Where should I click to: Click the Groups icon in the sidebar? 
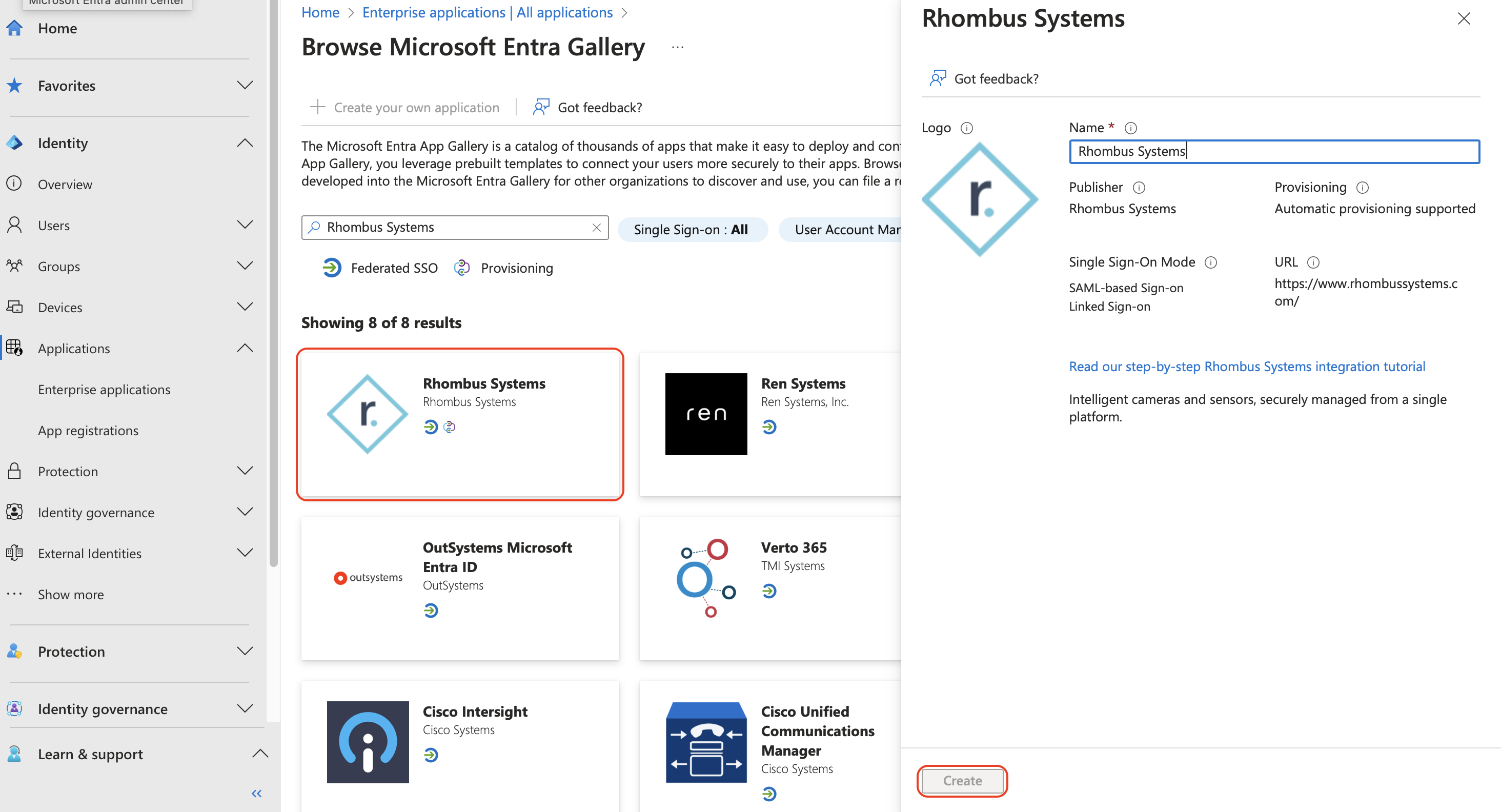coord(14,266)
